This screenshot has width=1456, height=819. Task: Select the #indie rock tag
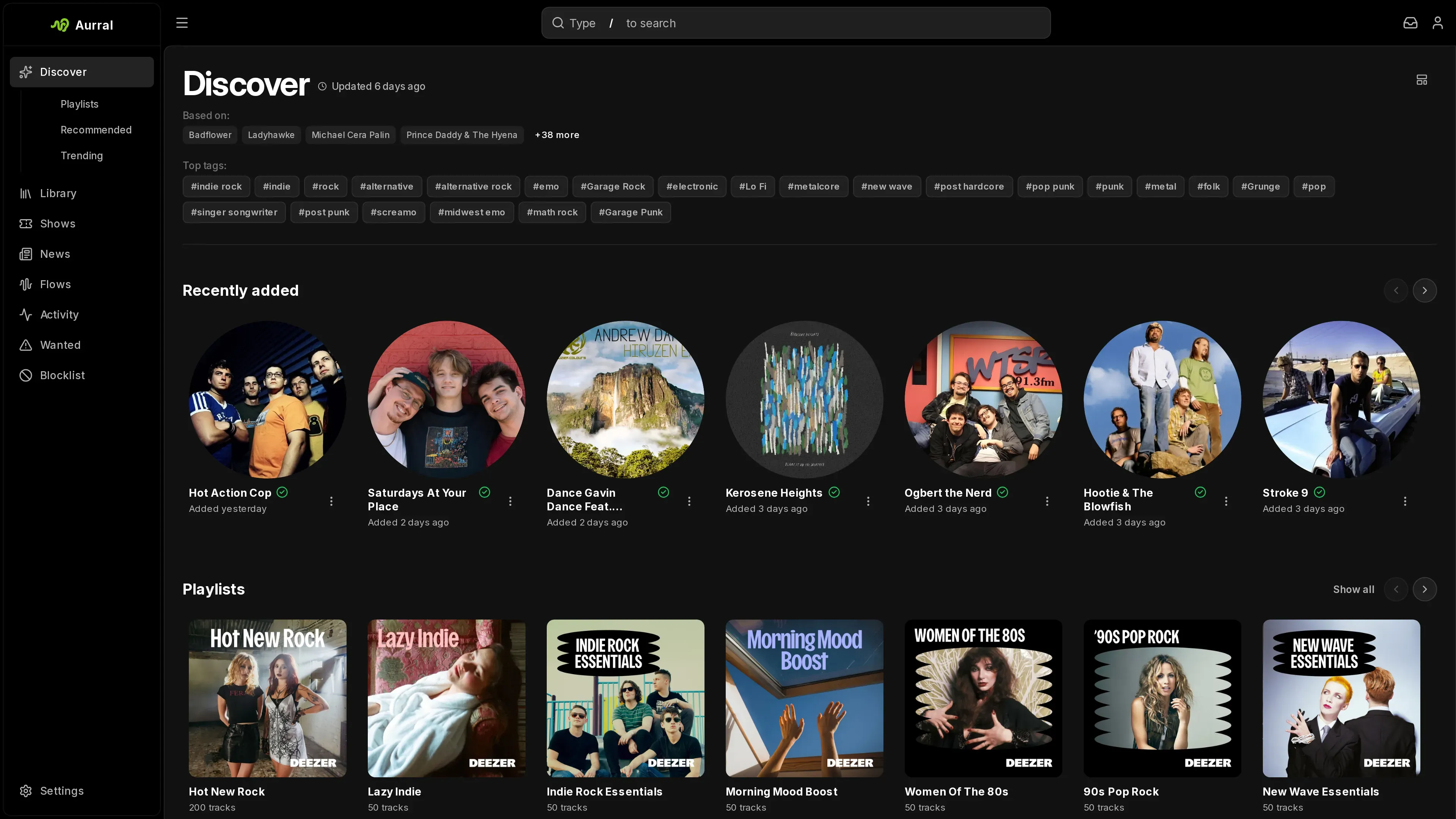pyautogui.click(x=216, y=187)
